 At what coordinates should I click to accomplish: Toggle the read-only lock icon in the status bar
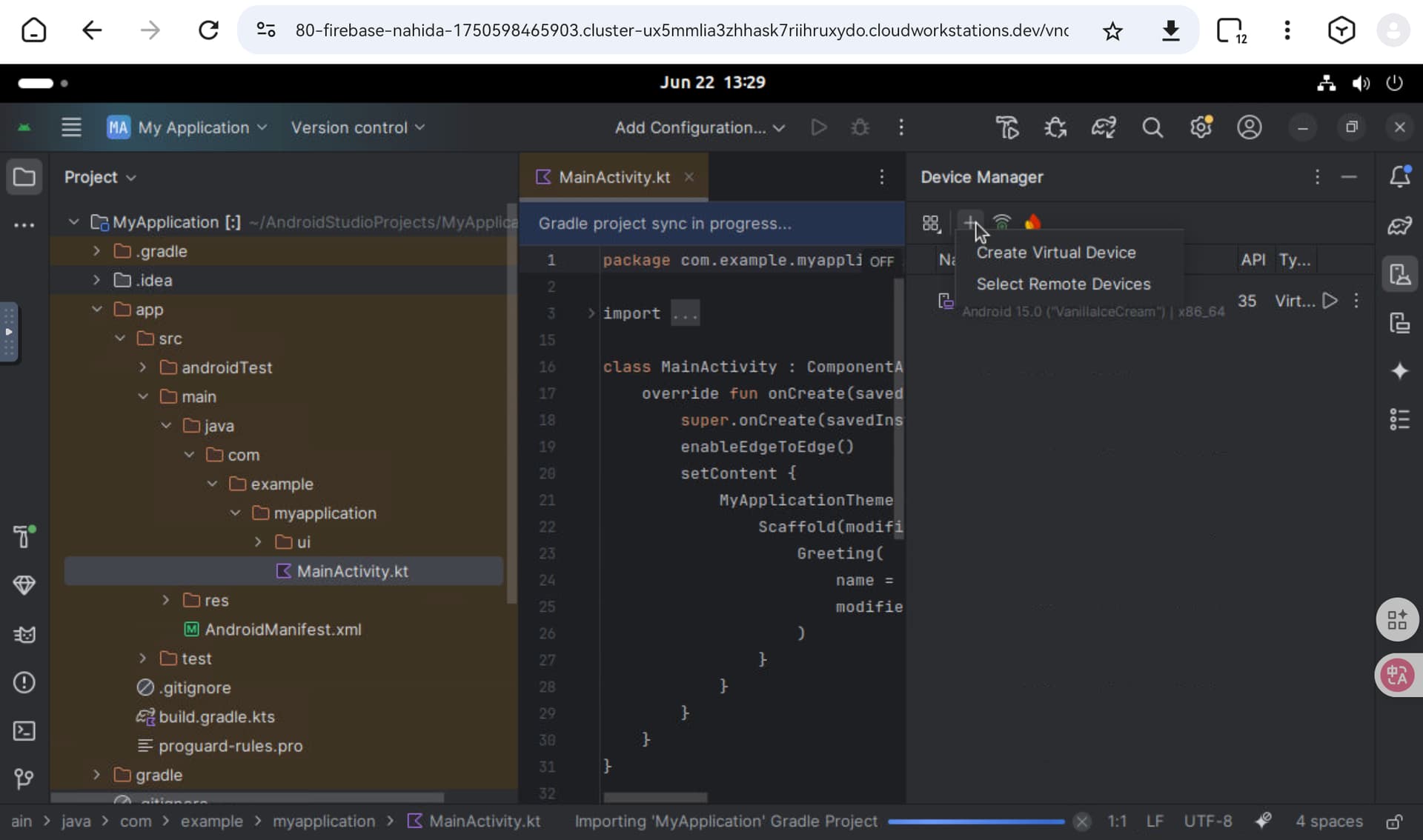pyautogui.click(x=1394, y=821)
